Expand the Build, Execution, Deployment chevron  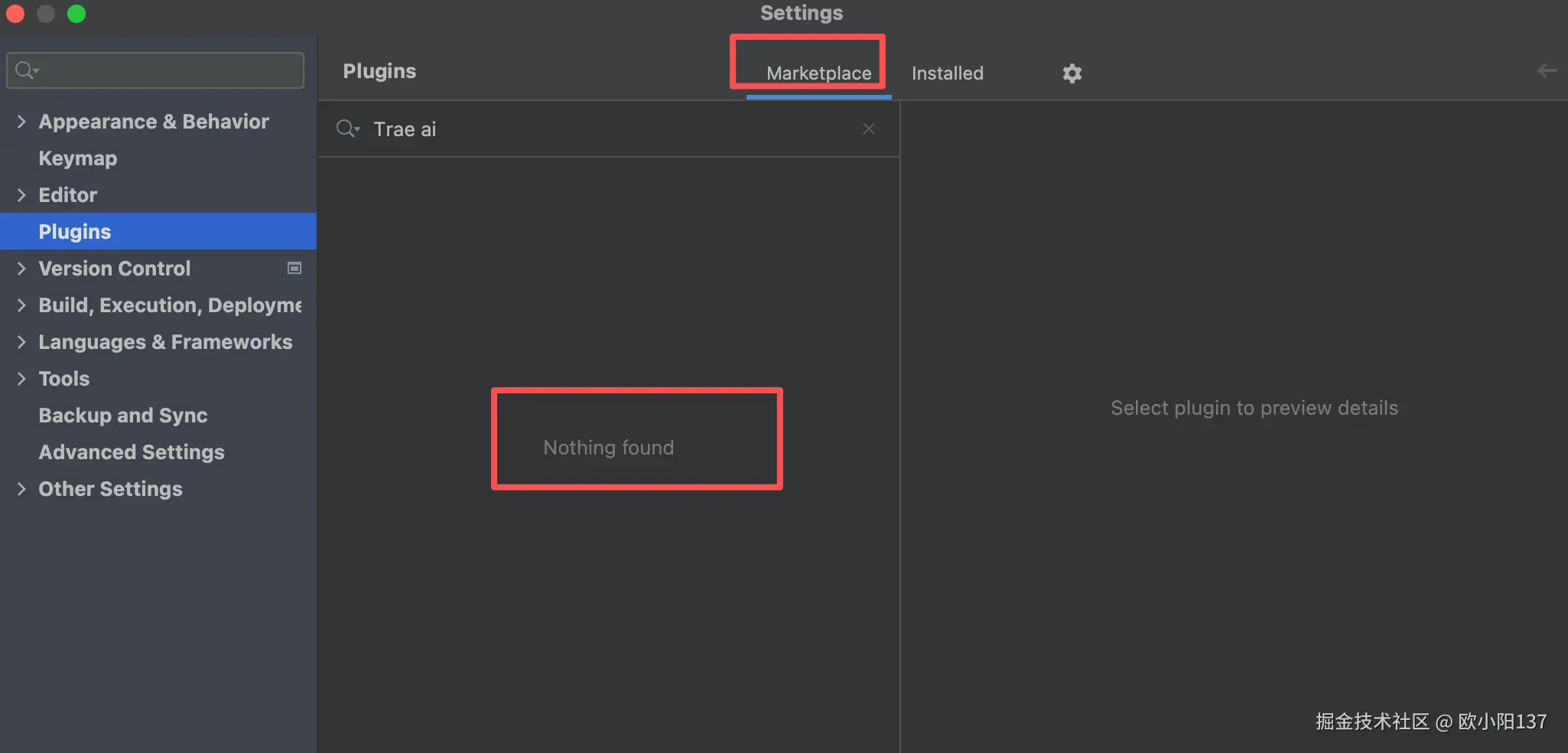tap(21, 305)
